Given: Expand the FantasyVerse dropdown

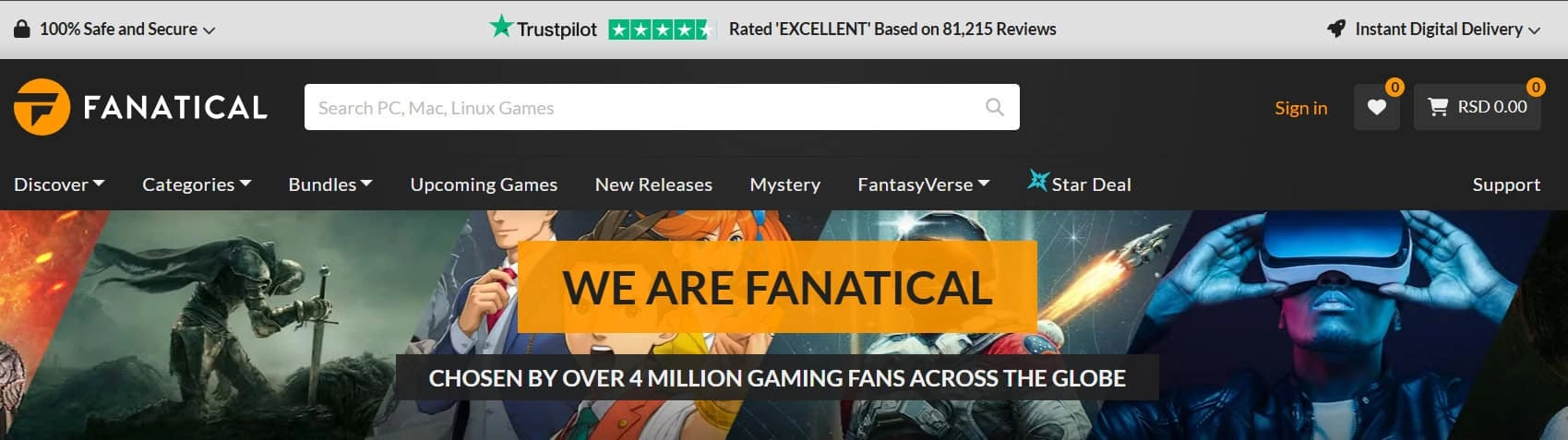Looking at the screenshot, I should [924, 184].
